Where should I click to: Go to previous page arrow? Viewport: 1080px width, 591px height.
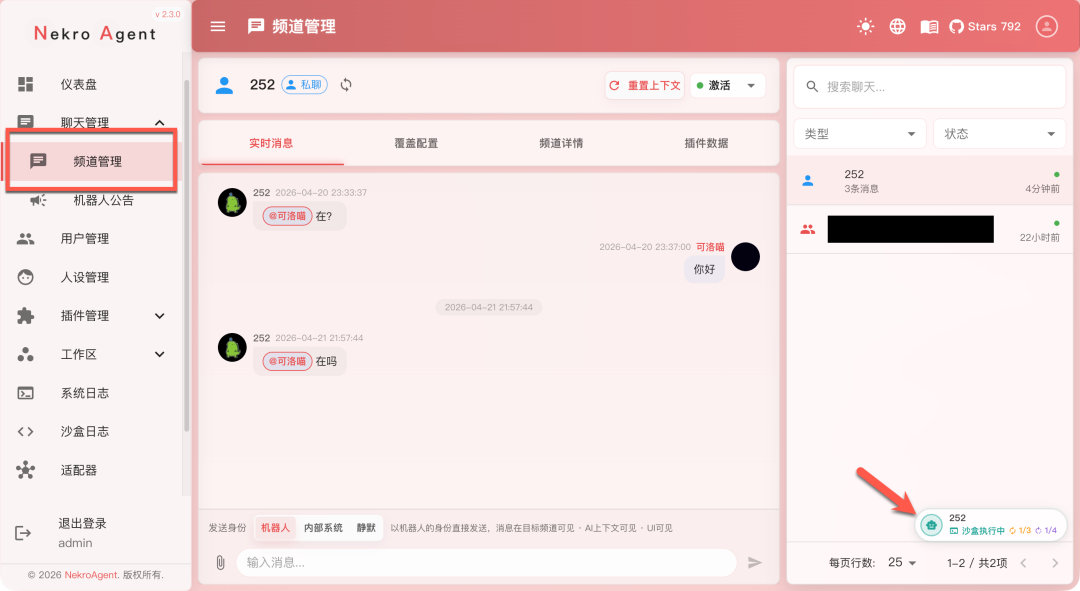(1024, 563)
